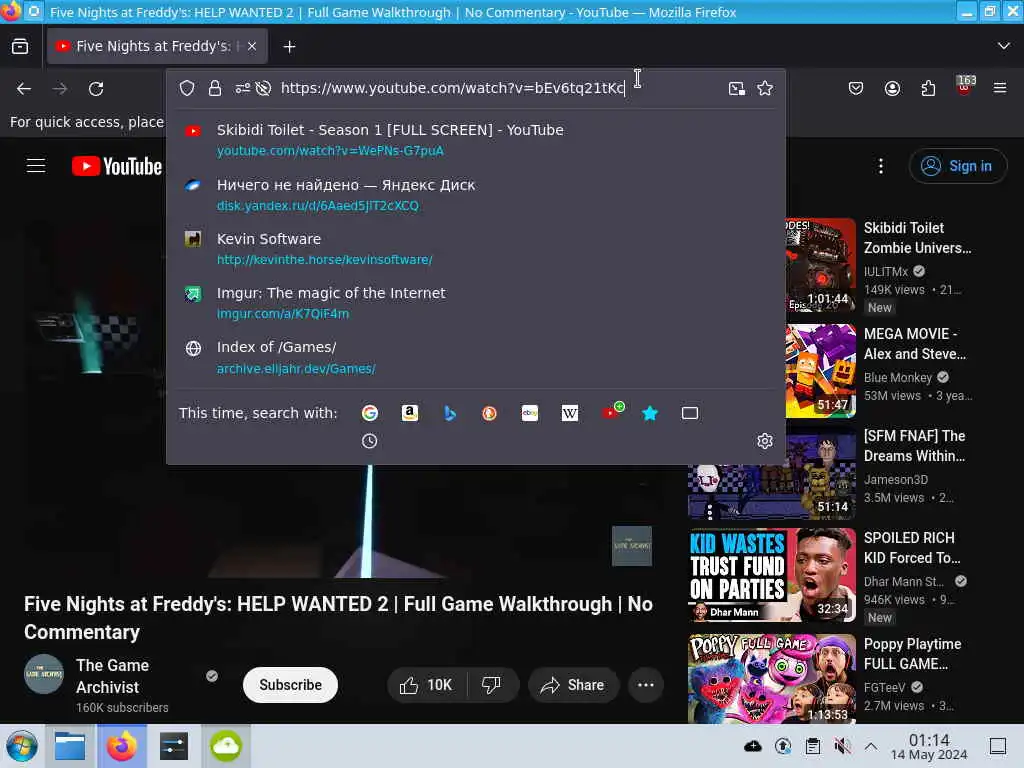Open the Windows-style start menu

(22, 746)
